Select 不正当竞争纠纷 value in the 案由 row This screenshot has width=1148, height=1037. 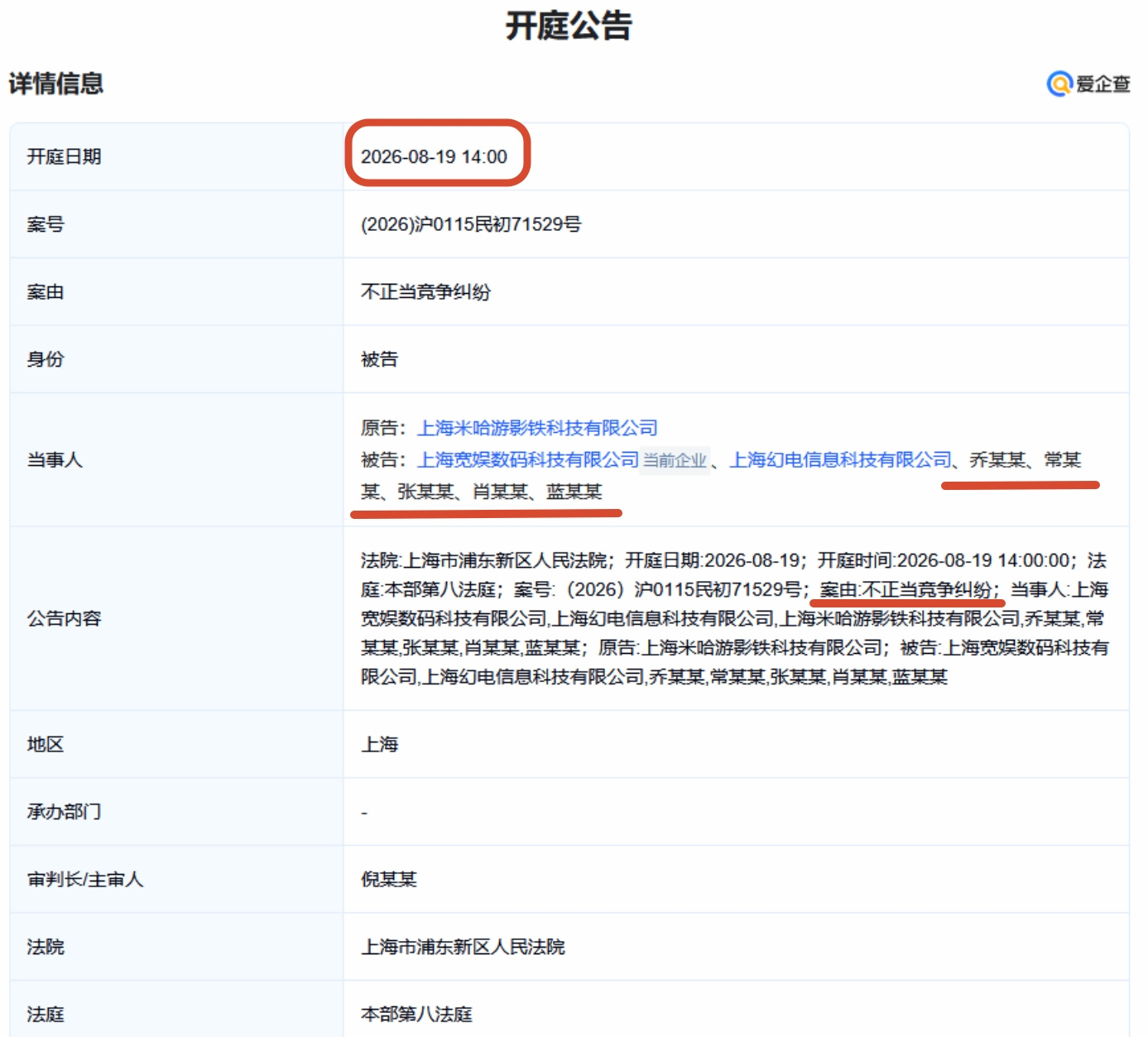pos(425,292)
